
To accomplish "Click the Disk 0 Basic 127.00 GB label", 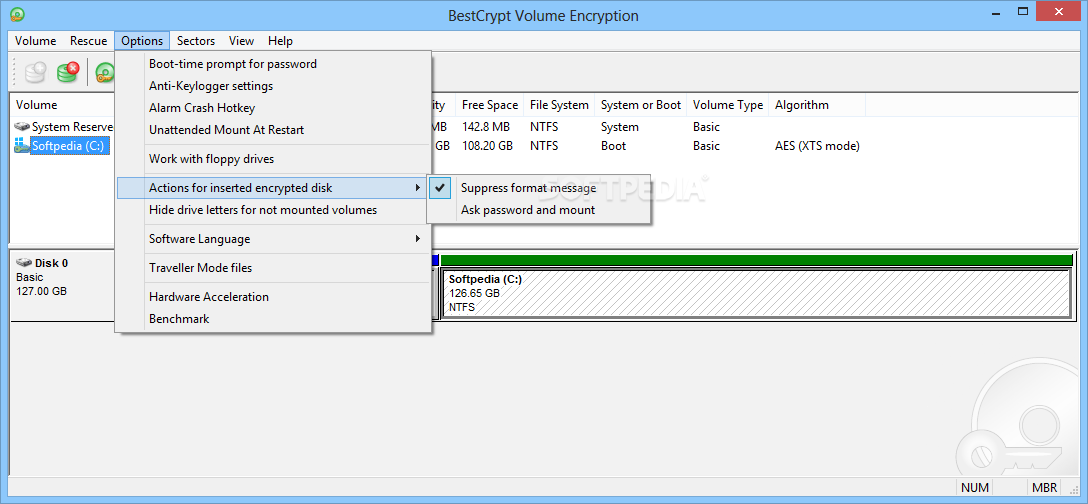I will pyautogui.click(x=42, y=277).
